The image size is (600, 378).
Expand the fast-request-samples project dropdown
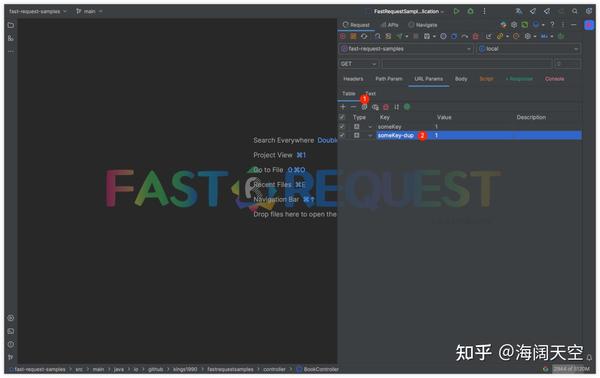[406, 49]
